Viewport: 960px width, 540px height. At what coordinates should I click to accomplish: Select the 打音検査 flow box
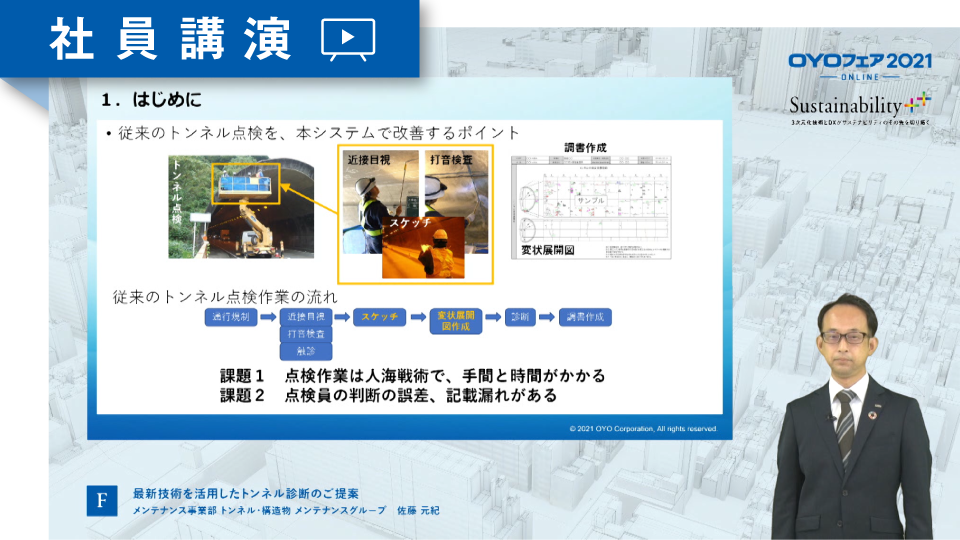pos(306,334)
